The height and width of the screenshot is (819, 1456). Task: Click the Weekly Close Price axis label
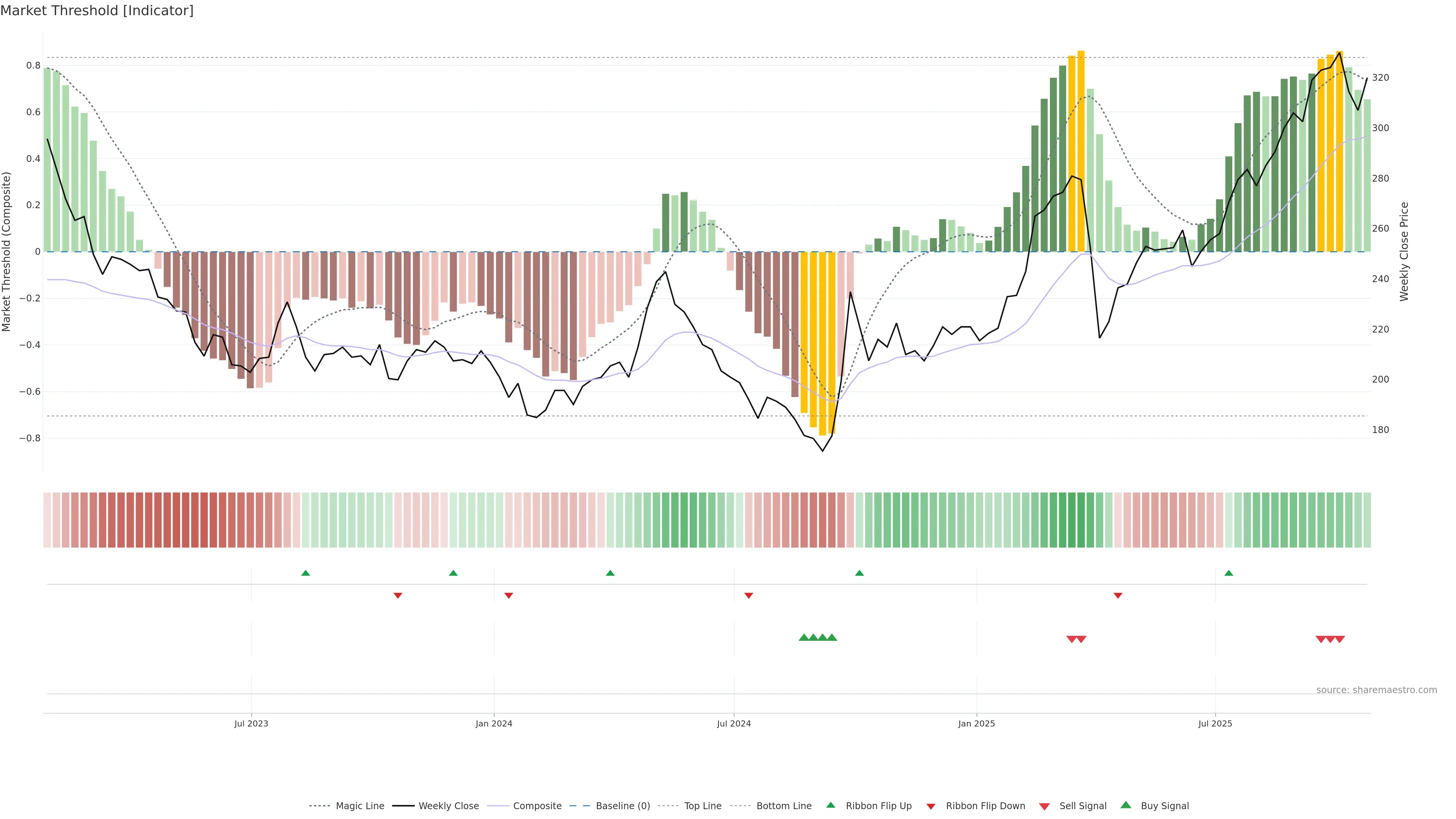point(1404,251)
